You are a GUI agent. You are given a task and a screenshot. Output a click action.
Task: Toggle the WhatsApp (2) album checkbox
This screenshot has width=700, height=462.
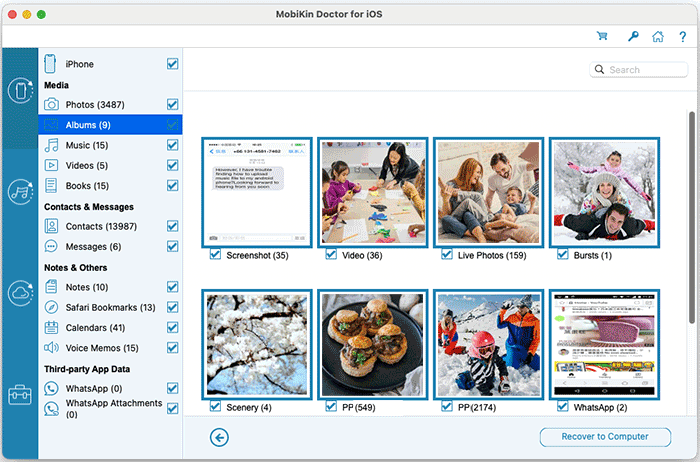click(562, 407)
